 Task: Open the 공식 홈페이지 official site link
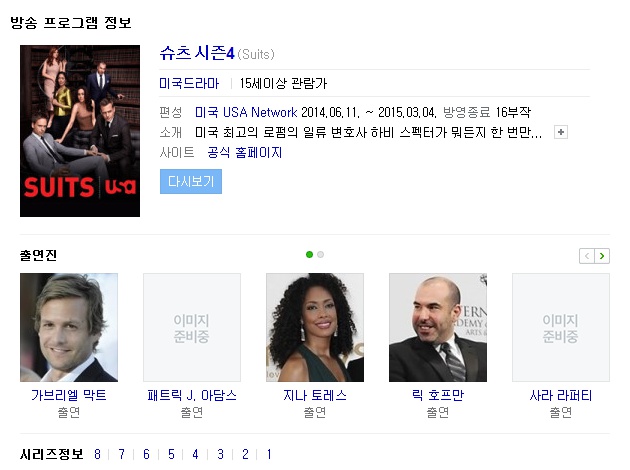tap(244, 152)
